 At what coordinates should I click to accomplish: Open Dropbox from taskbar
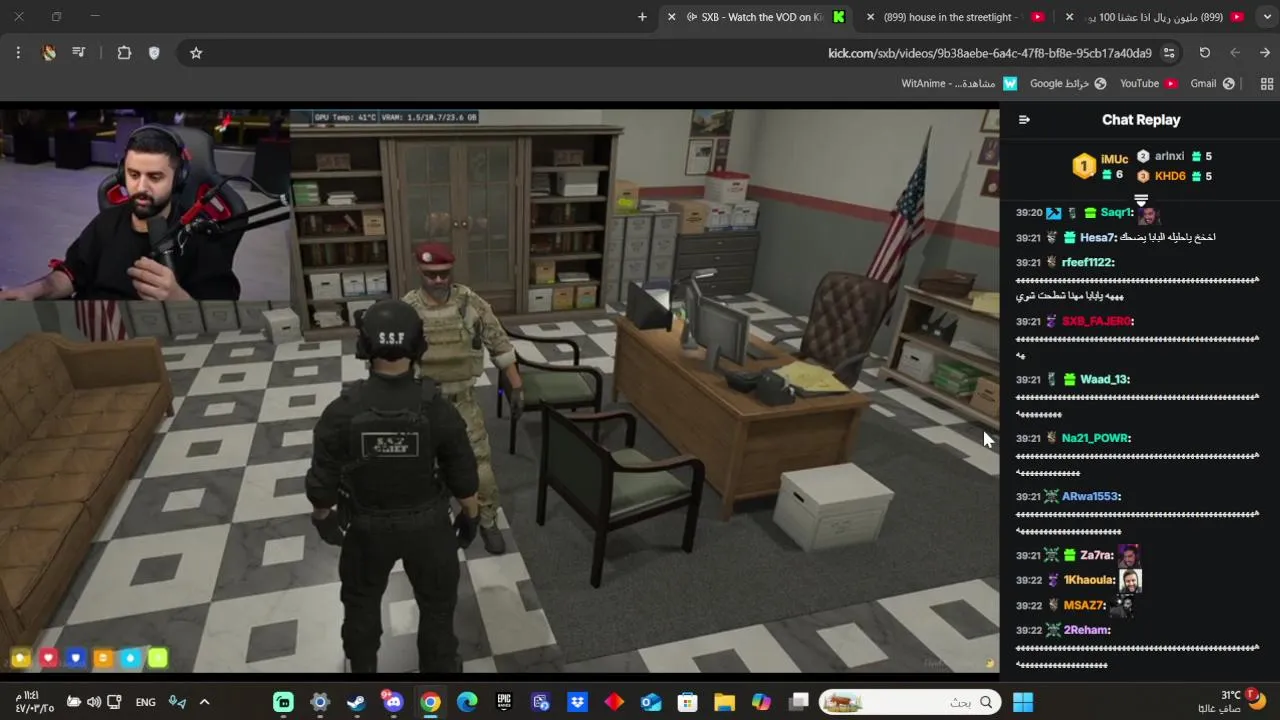point(577,702)
